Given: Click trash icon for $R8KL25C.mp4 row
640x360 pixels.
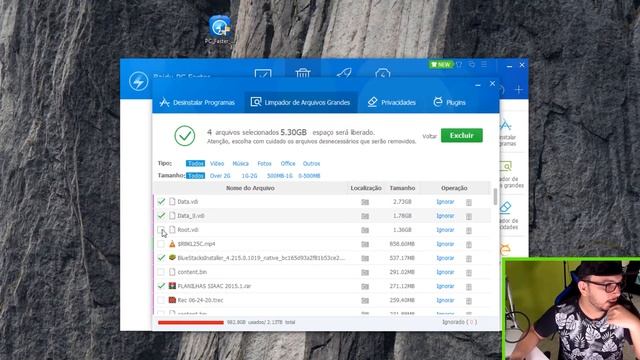Looking at the screenshot, I should tap(469, 244).
